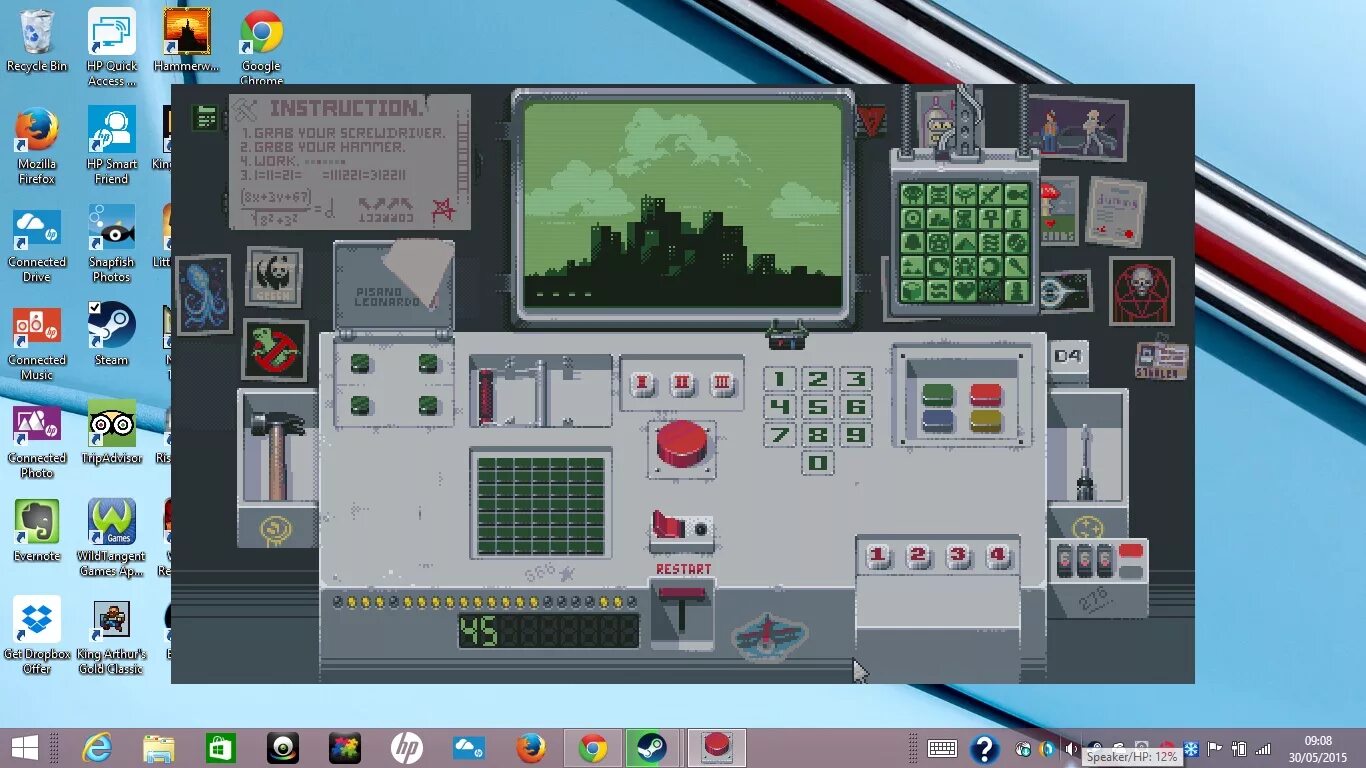Select the sword symbol tile

pyautogui.click(x=991, y=194)
